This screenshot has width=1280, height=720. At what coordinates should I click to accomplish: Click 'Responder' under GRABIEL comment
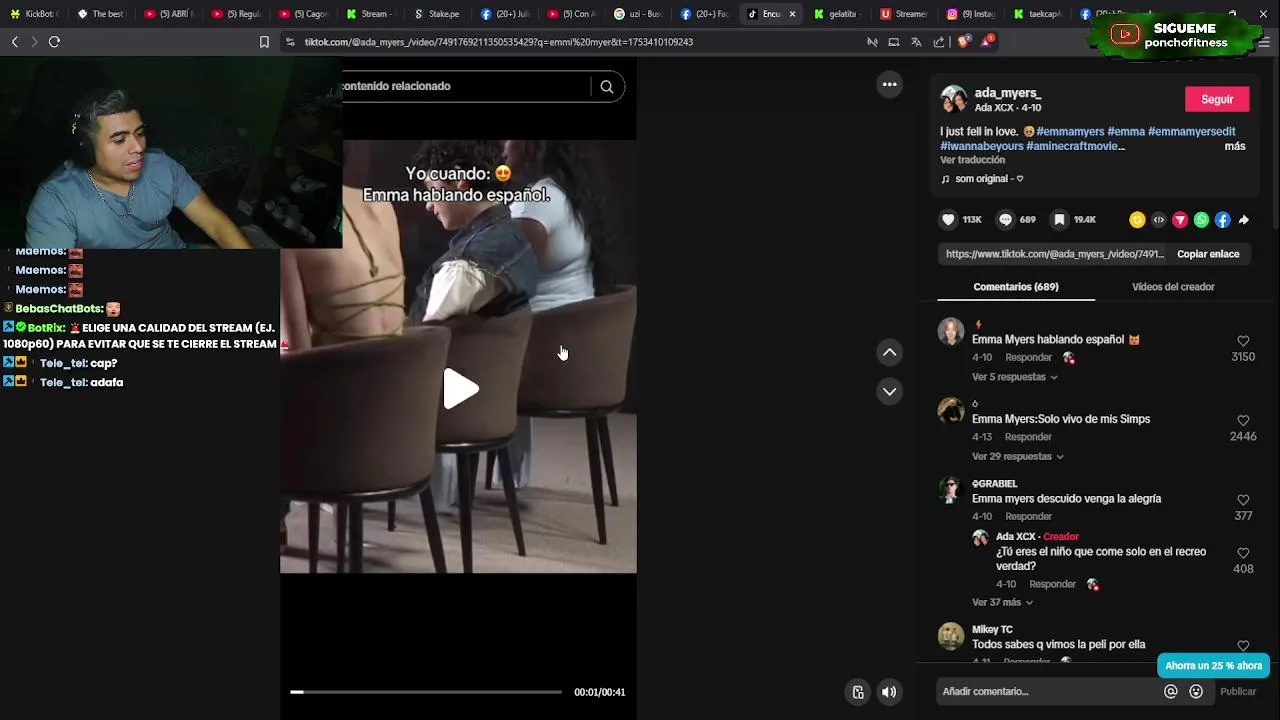pos(1028,516)
